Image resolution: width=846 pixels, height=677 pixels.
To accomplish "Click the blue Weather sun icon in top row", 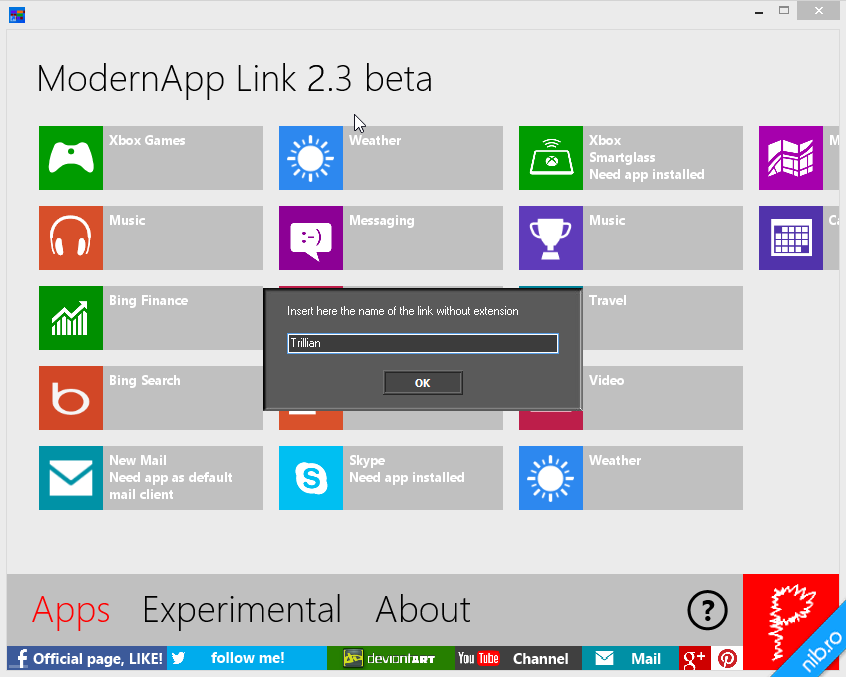I will 311,158.
